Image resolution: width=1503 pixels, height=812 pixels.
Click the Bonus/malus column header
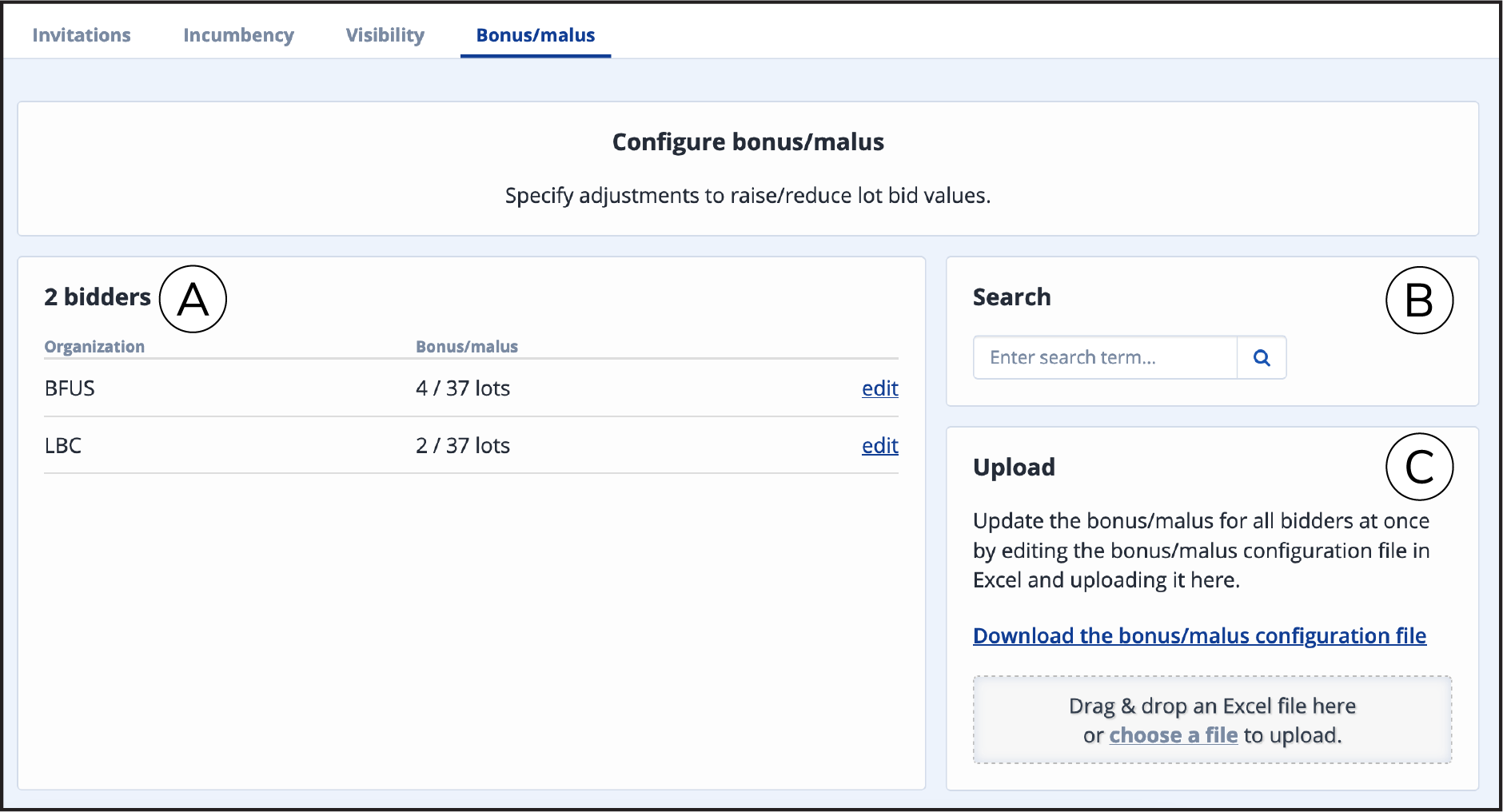coord(467,347)
